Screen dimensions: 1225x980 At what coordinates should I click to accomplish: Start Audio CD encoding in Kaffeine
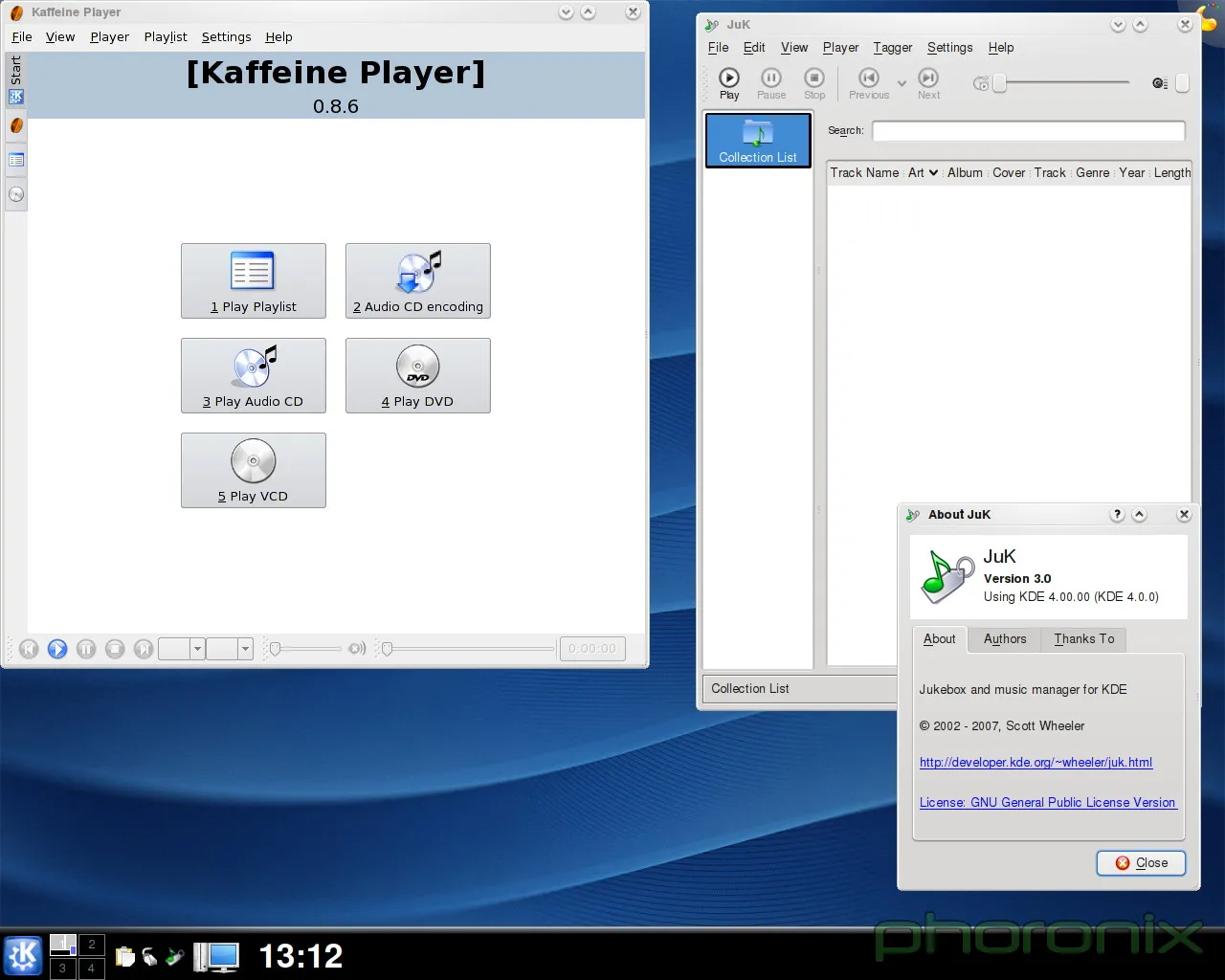[x=418, y=280]
